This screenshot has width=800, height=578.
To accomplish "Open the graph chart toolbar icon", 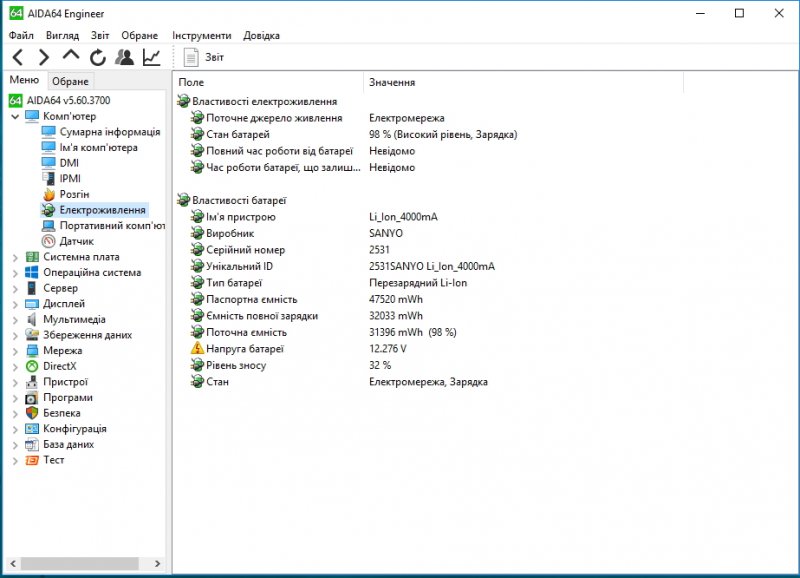I will click(151, 57).
